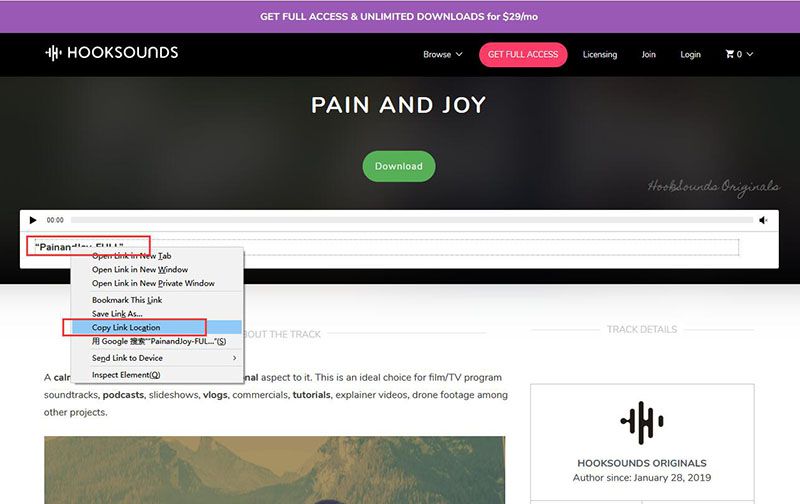Open the shopping cart icon
Image resolution: width=800 pixels, height=504 pixels.
730,54
